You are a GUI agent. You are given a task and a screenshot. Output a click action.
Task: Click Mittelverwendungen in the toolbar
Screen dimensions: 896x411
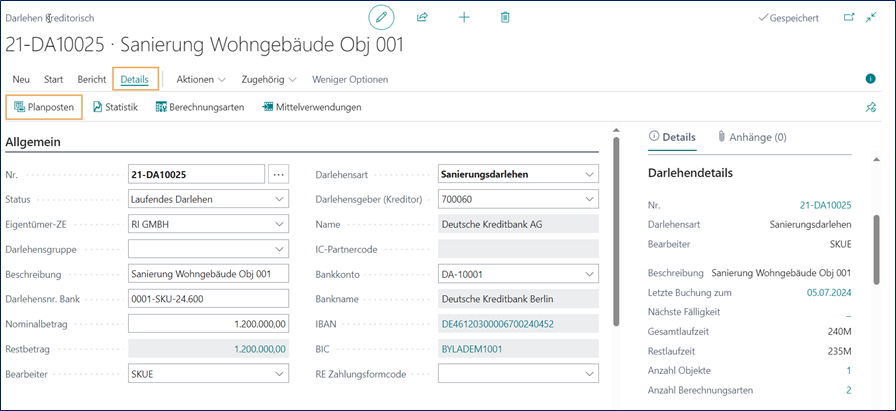(311, 107)
